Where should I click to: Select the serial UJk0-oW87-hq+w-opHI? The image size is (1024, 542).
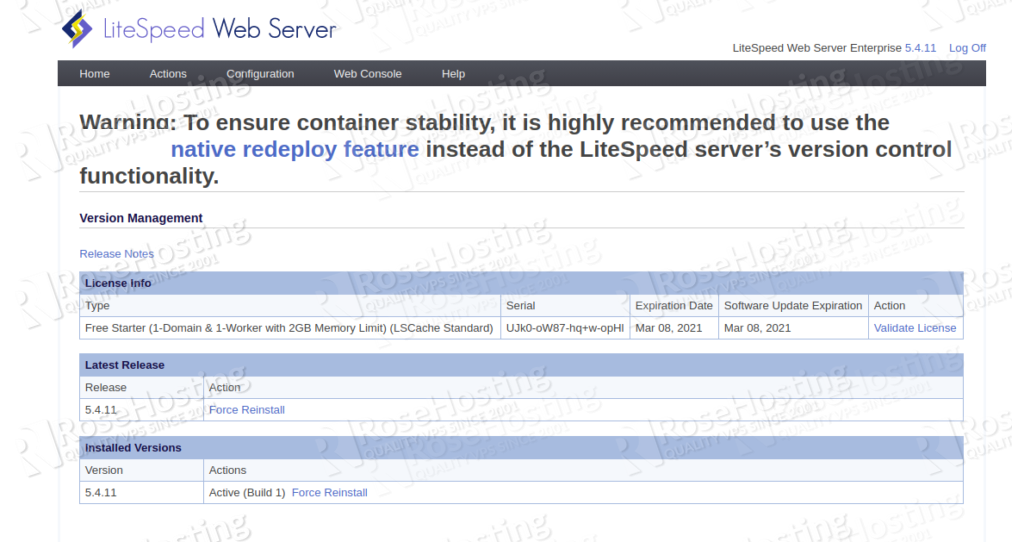565,328
